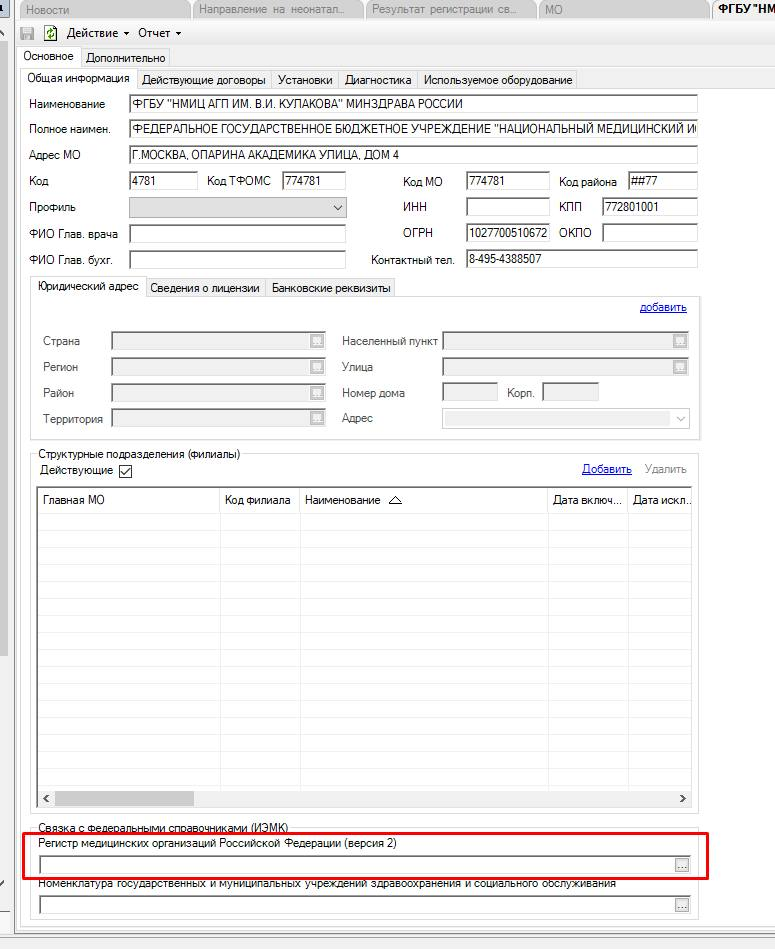
Task: Open ellipsis button for Номенклатура учреждений field
Action: coord(682,905)
